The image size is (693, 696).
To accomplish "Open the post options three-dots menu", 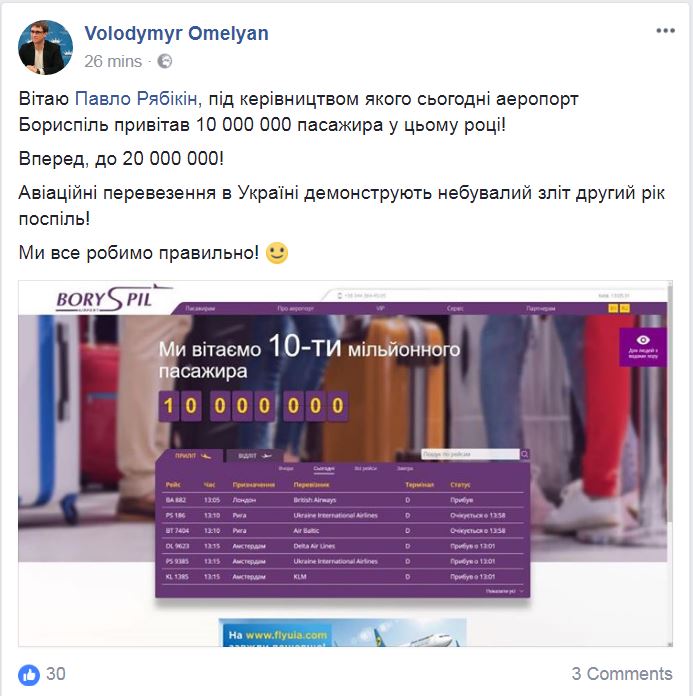I will click(x=665, y=31).
